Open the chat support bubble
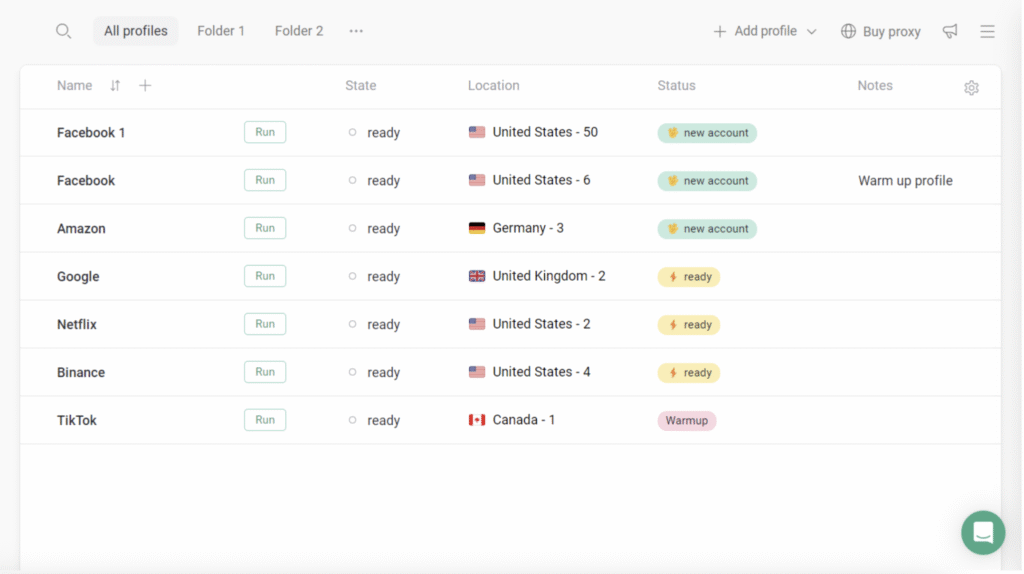Image resolution: width=1024 pixels, height=574 pixels. (x=982, y=532)
